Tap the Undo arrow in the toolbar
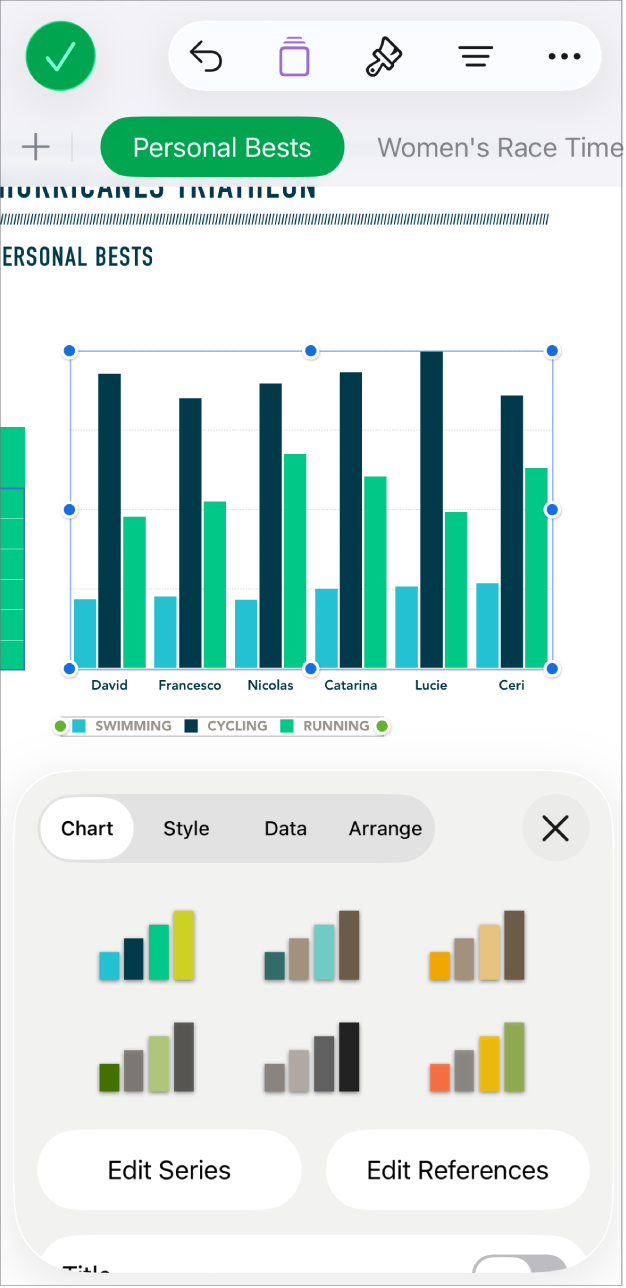The image size is (626, 1288). click(207, 56)
